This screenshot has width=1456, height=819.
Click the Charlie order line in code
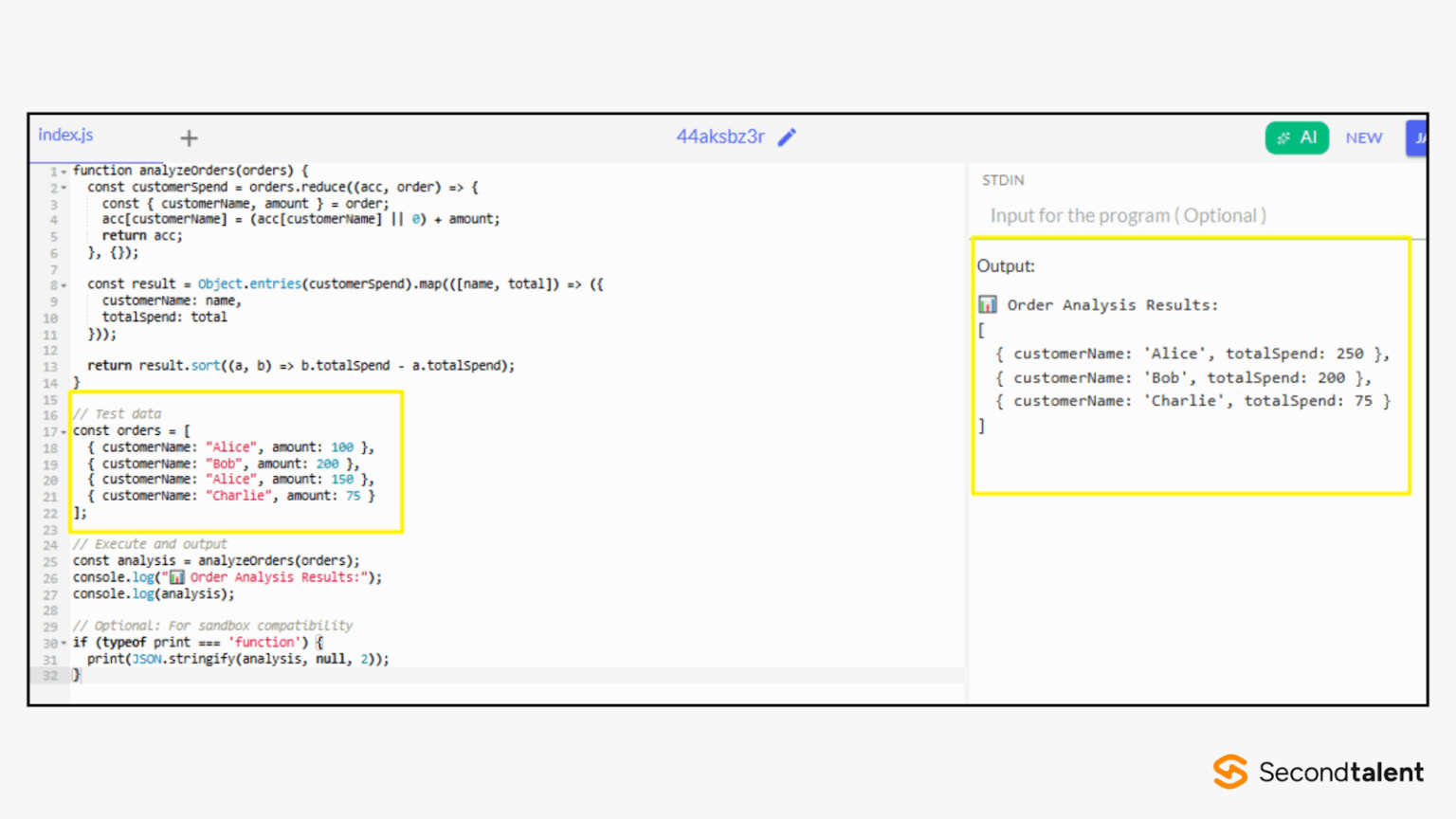tap(231, 496)
